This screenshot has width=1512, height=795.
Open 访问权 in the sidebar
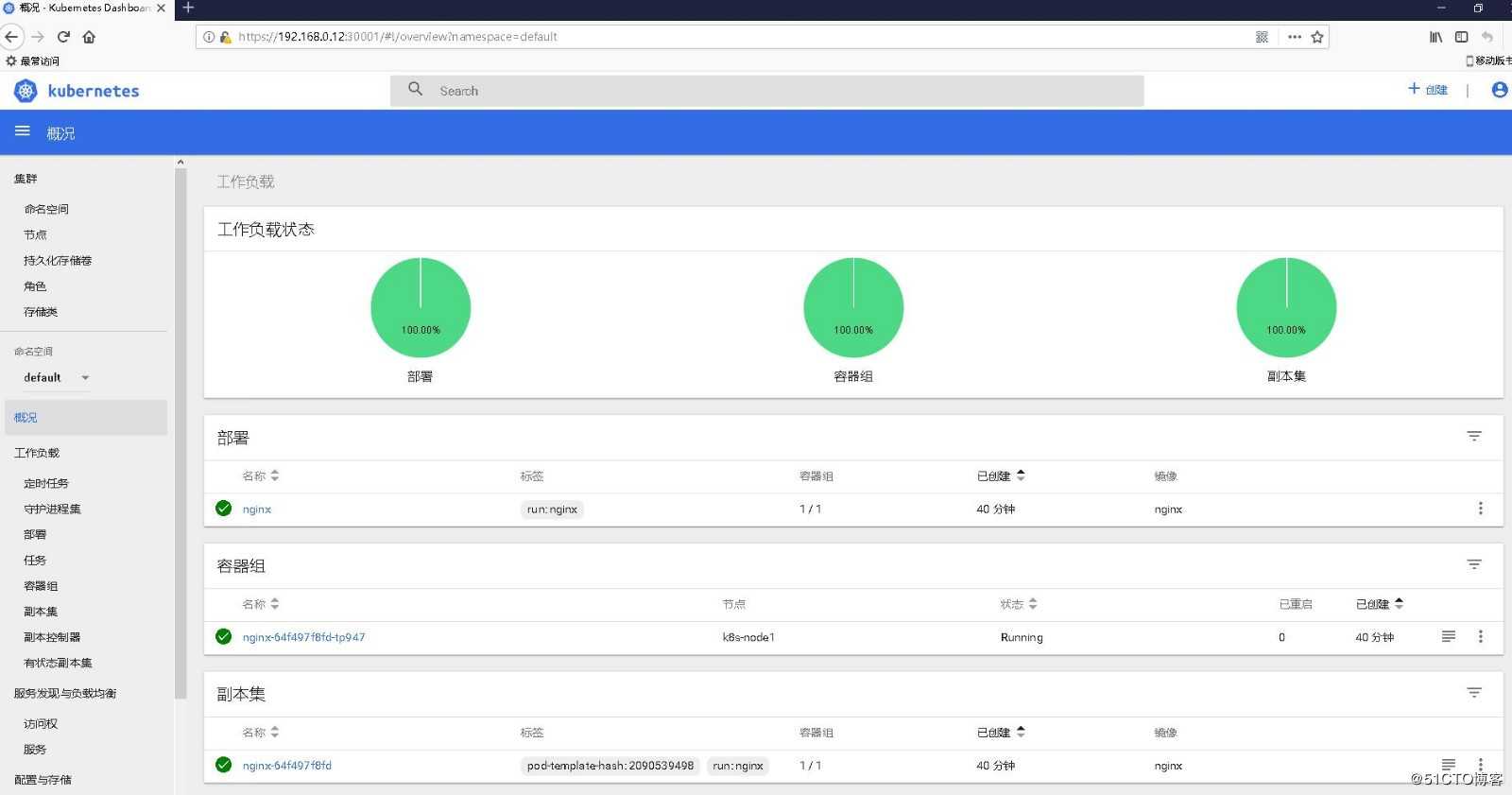point(41,723)
